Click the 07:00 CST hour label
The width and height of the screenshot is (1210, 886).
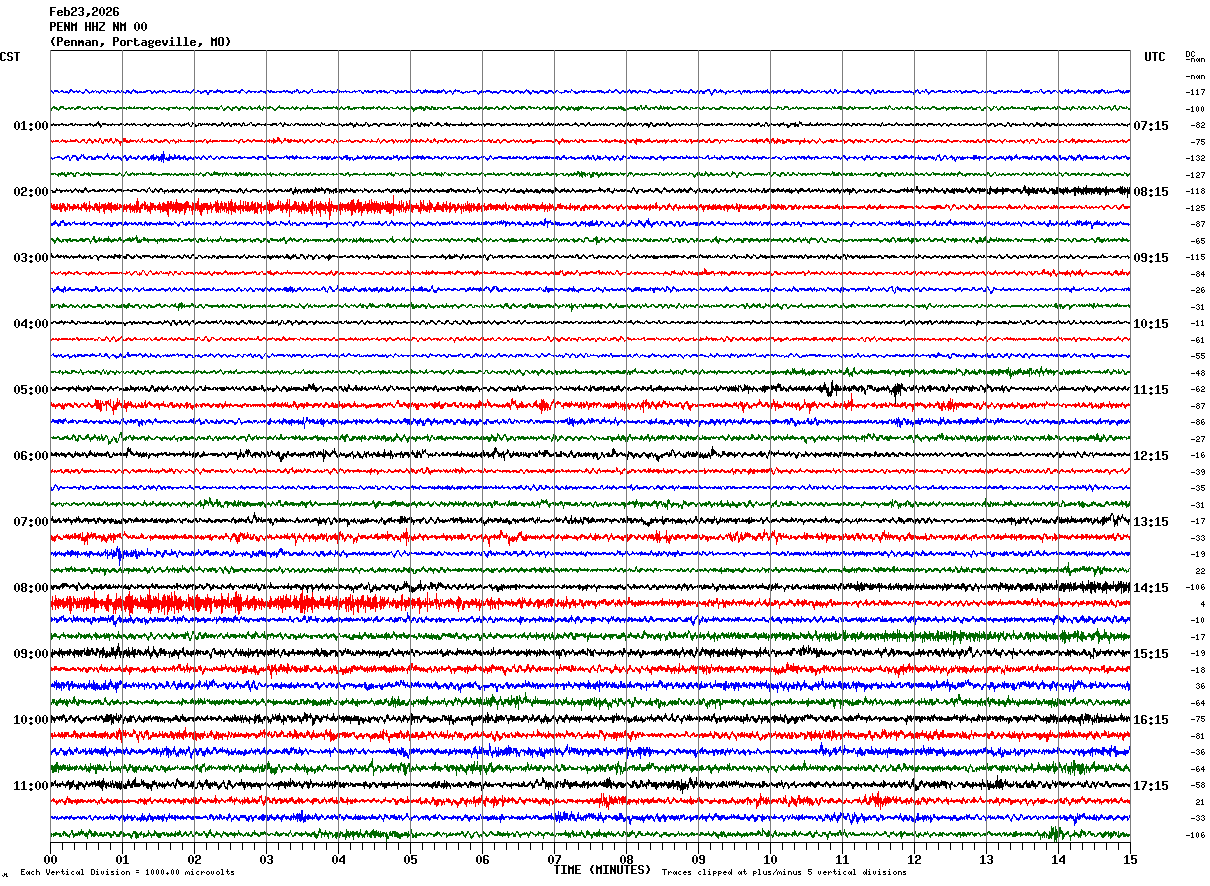[30, 522]
